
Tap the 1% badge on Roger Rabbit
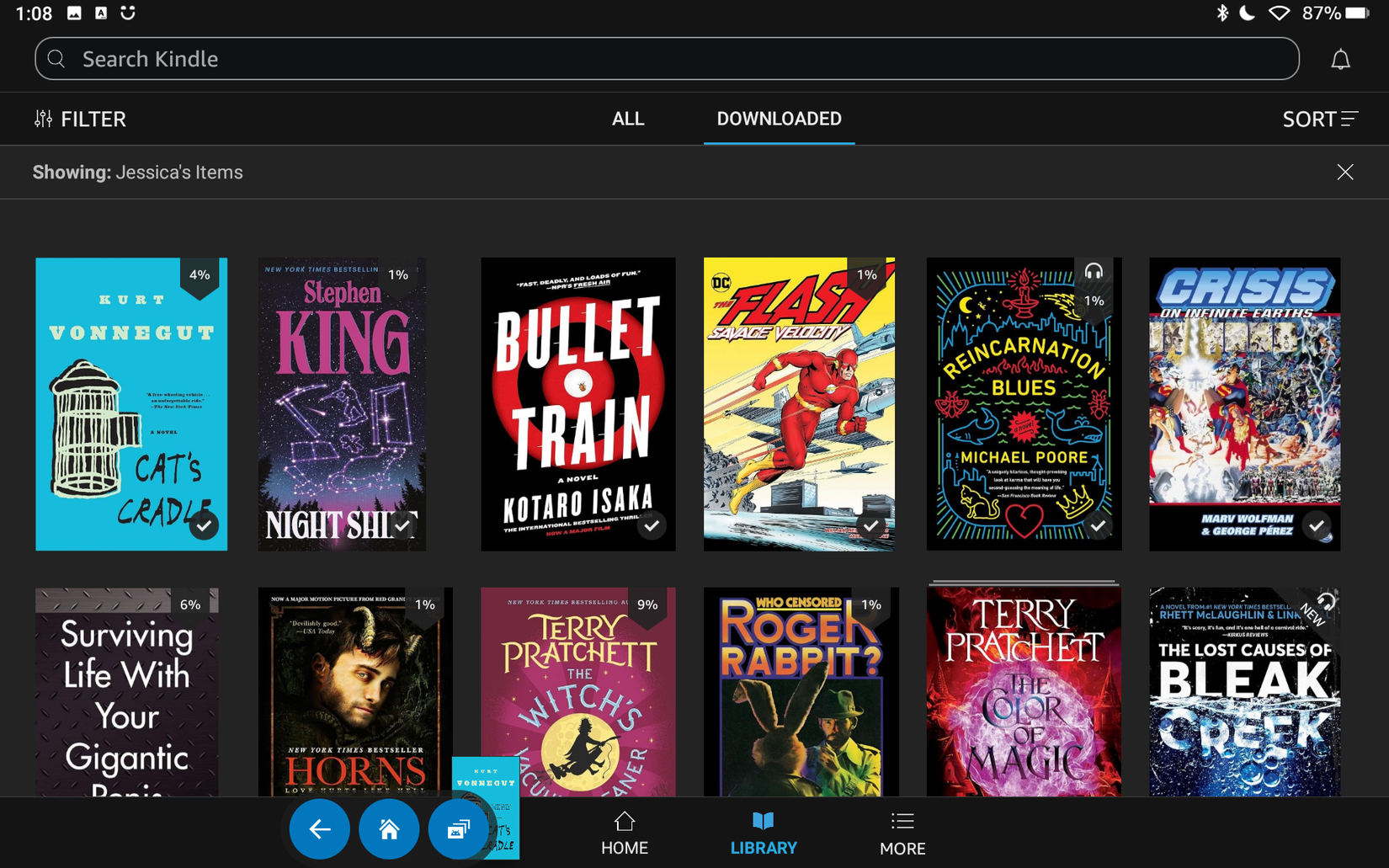point(871,606)
